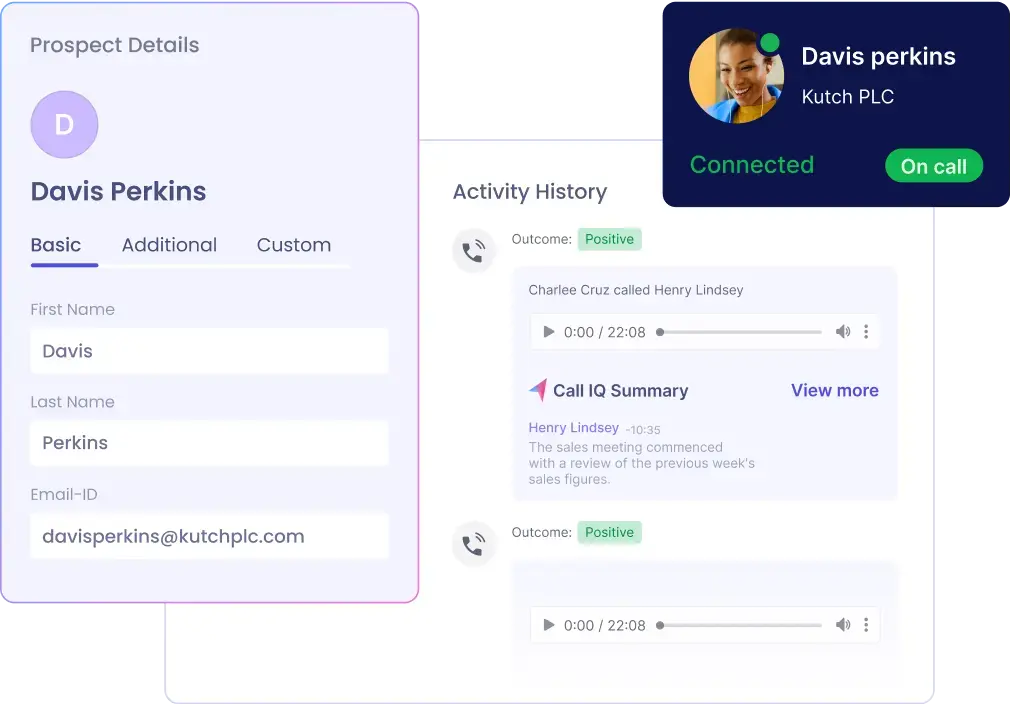Viewport: 1011px width, 704px height.
Task: Click the second call activity phone icon
Action: point(474,545)
